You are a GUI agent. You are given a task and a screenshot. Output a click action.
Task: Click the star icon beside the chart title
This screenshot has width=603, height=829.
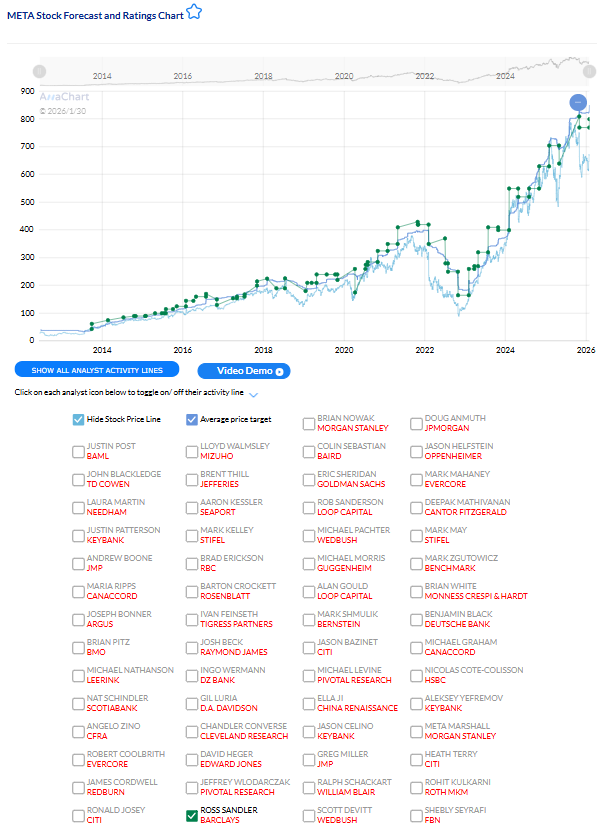(x=194, y=13)
